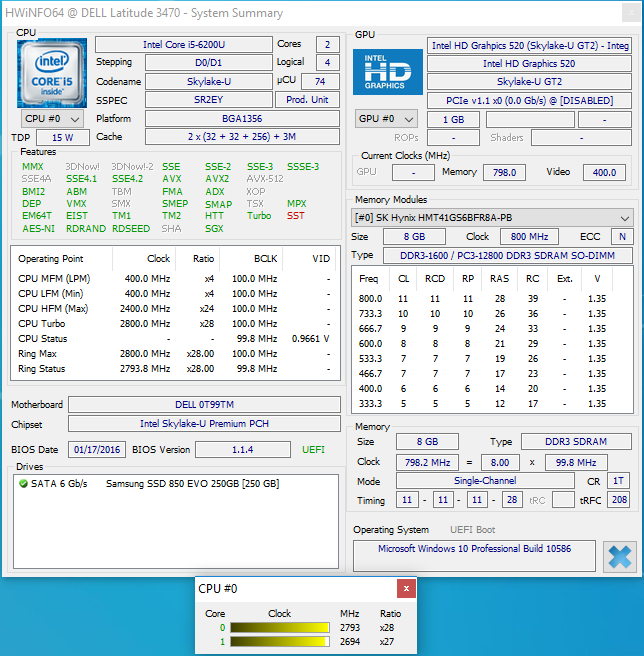This screenshot has height=656, width=644.
Task: Click the AVX2 feature label
Action: pyautogui.click(x=217, y=179)
